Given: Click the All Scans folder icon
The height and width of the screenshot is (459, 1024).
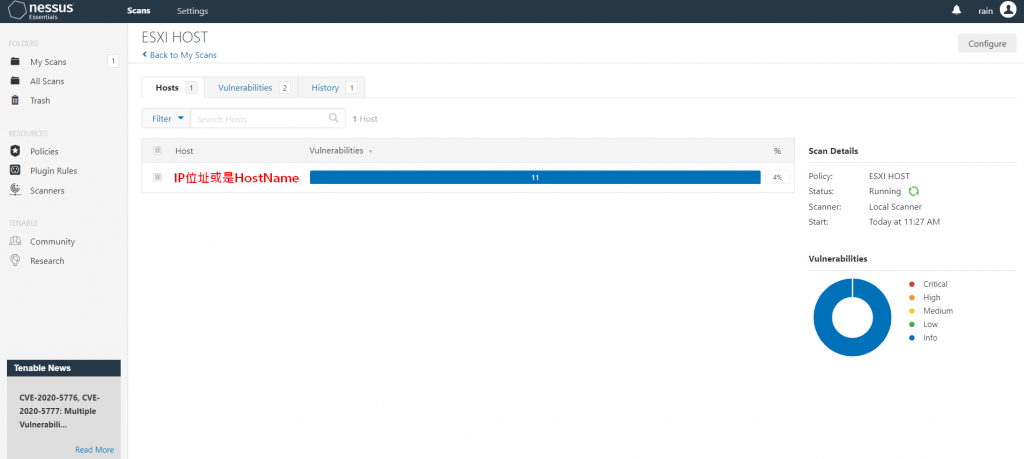Looking at the screenshot, I should click(x=15, y=81).
